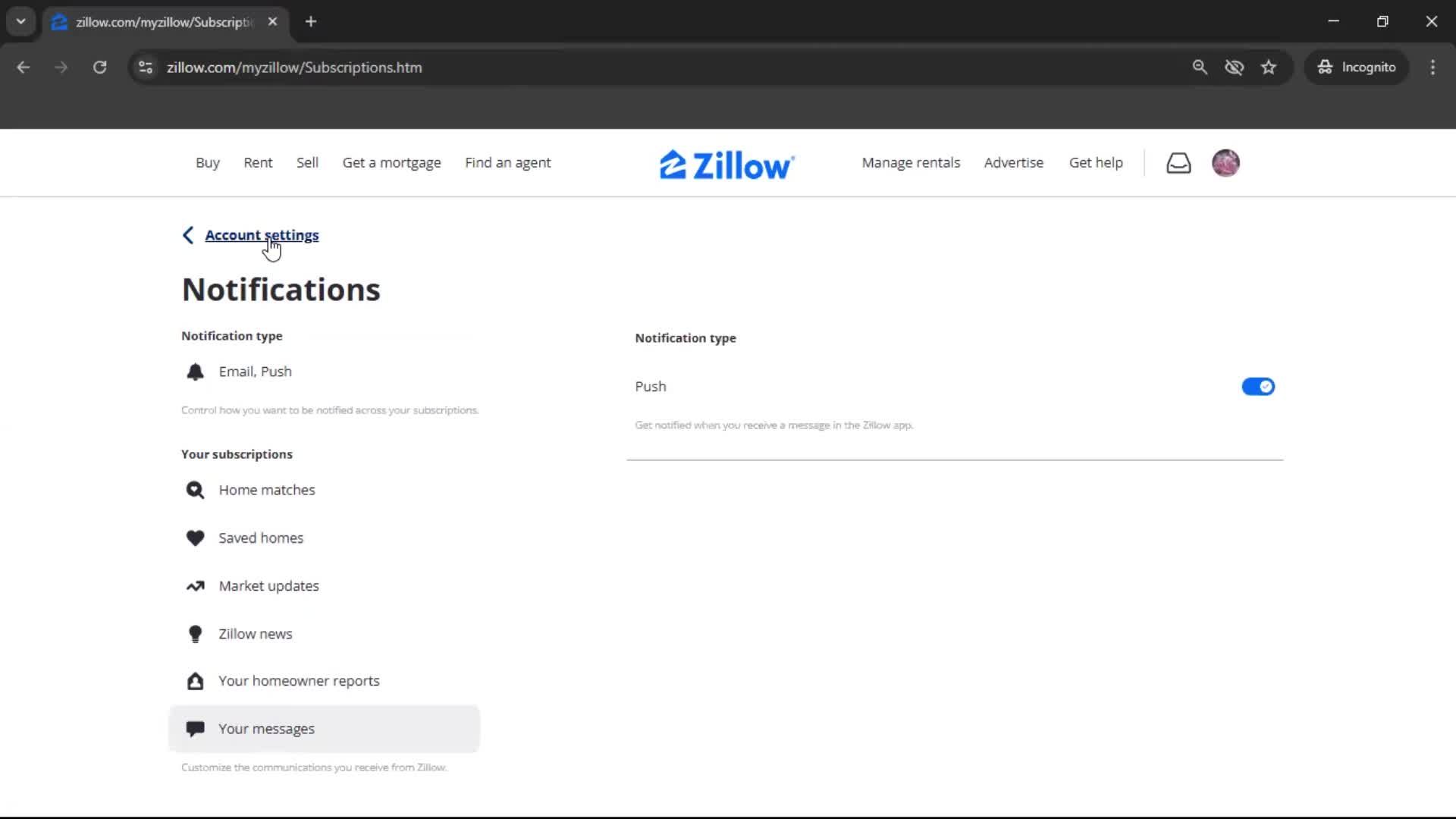
Task: Open the Rent menu
Action: coord(258,162)
